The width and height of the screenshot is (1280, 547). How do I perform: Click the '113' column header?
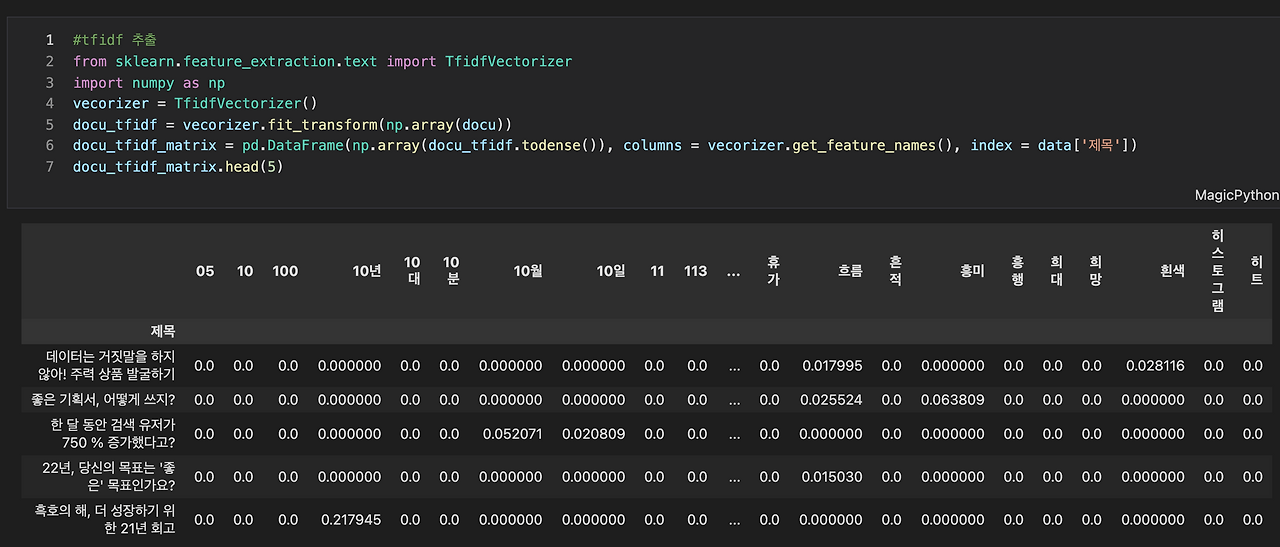point(696,271)
